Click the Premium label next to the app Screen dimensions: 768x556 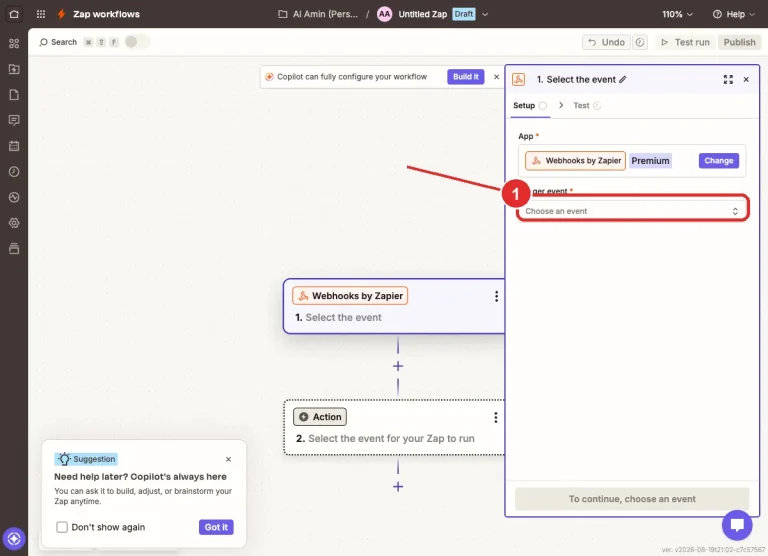[x=650, y=161]
